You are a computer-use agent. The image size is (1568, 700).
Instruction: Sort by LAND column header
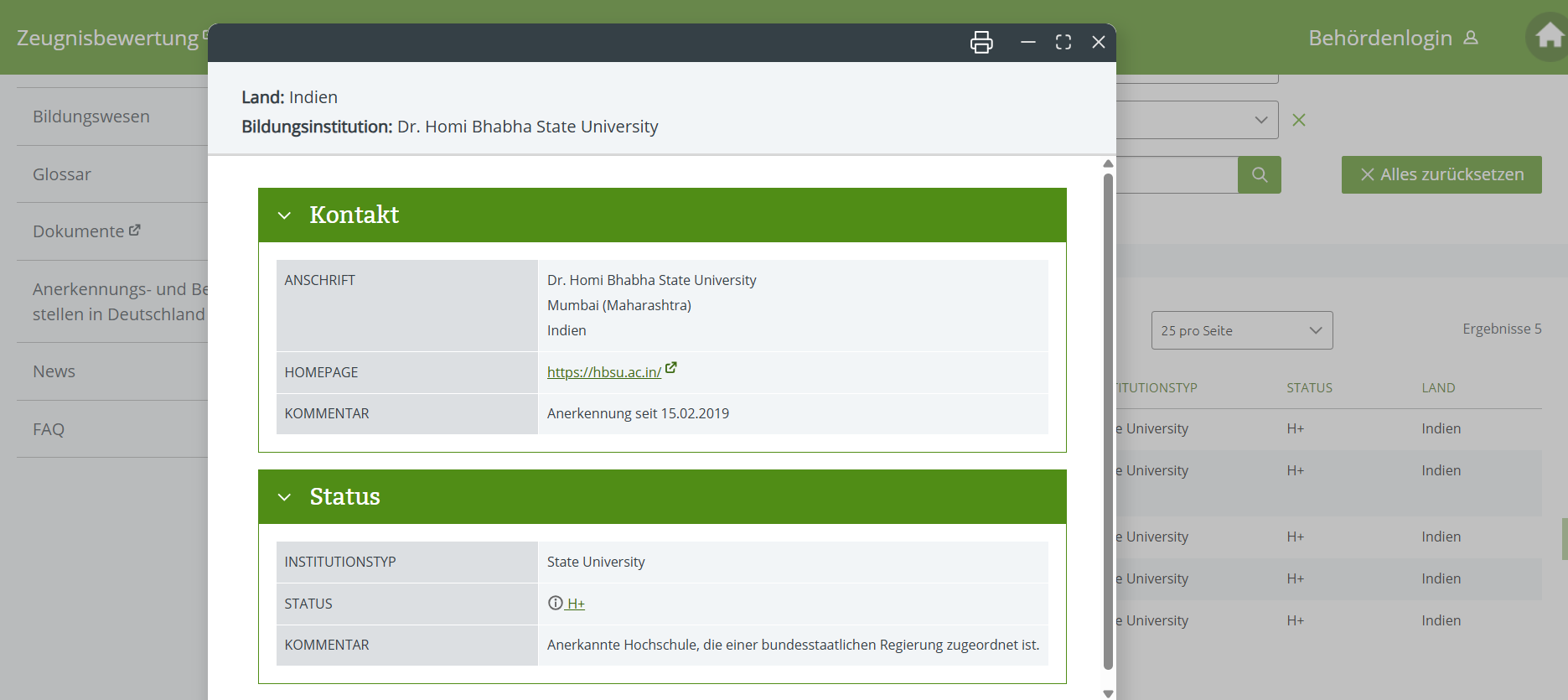coord(1438,388)
